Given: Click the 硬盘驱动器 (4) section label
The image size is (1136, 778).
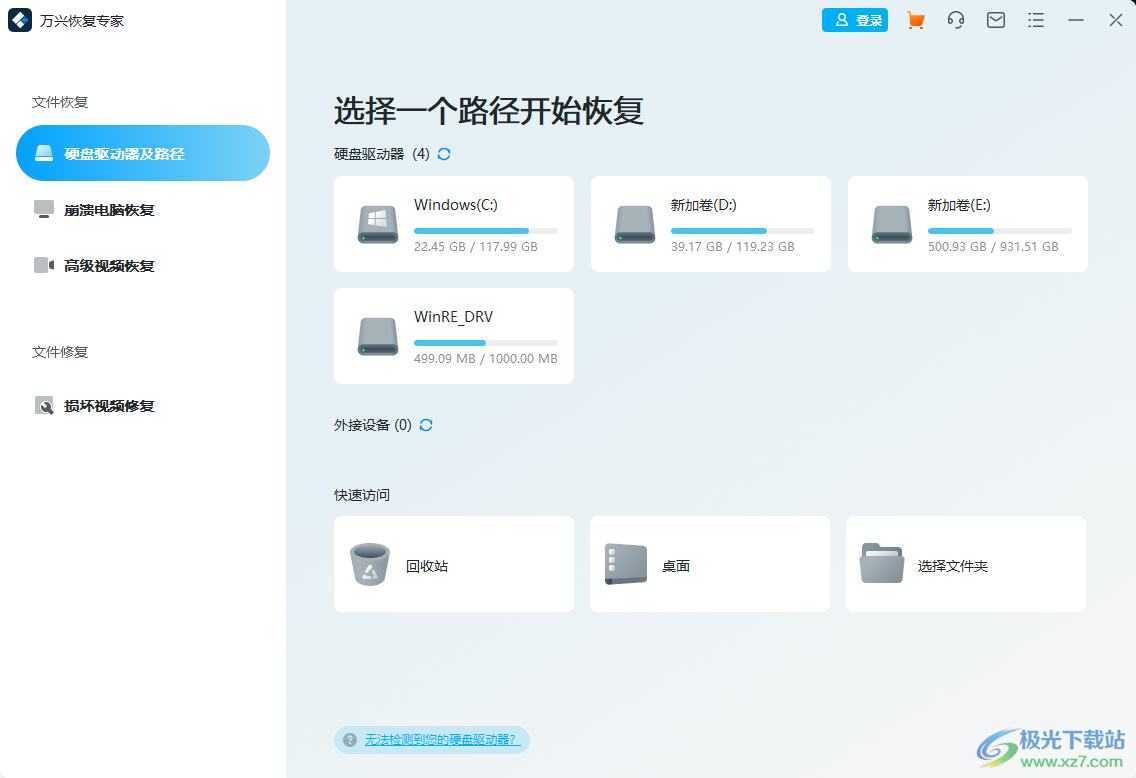Looking at the screenshot, I should tap(382, 154).
